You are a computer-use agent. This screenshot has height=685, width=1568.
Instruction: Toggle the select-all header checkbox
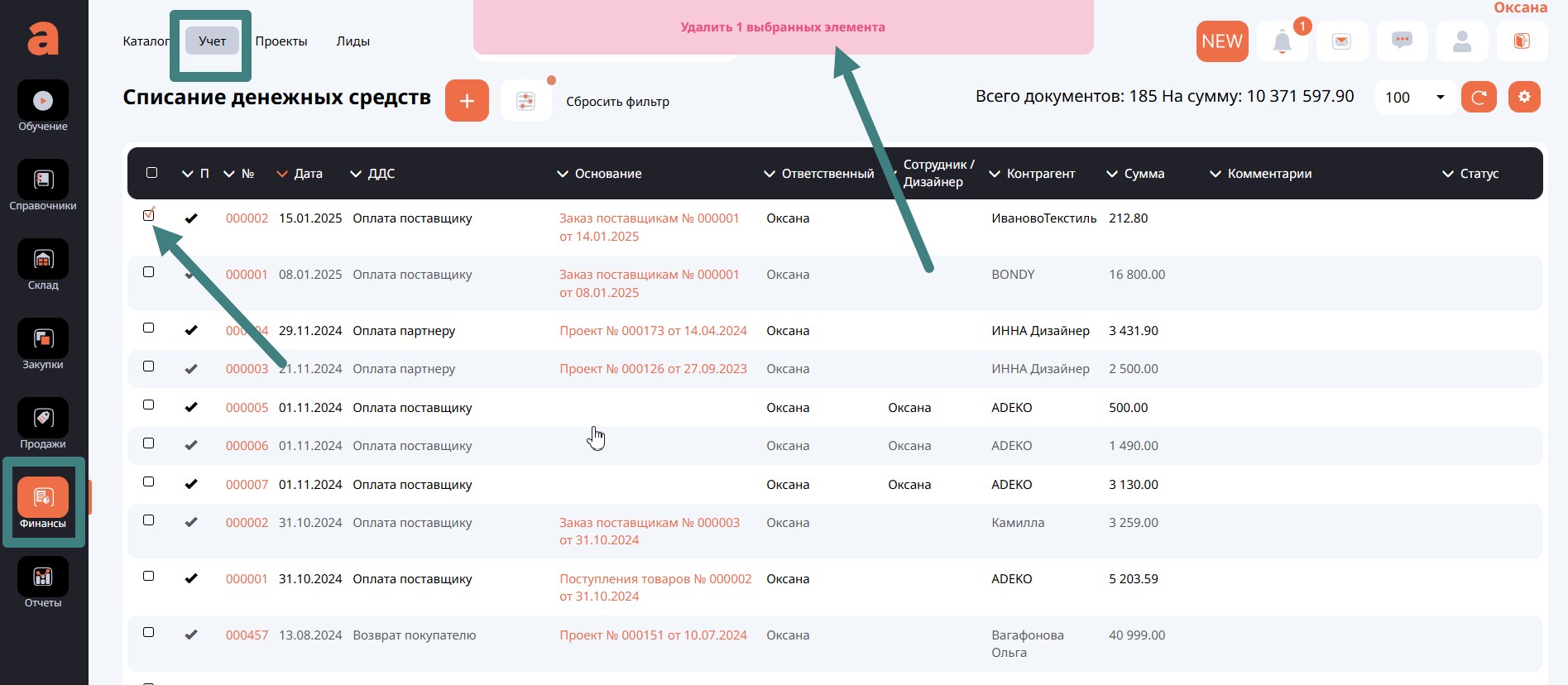tap(151, 173)
